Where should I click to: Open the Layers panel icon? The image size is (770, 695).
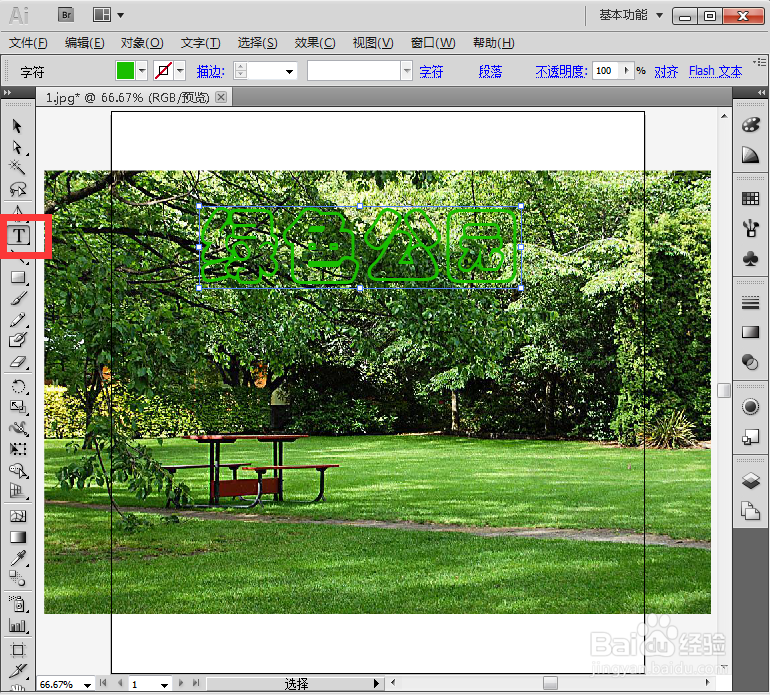tap(750, 481)
